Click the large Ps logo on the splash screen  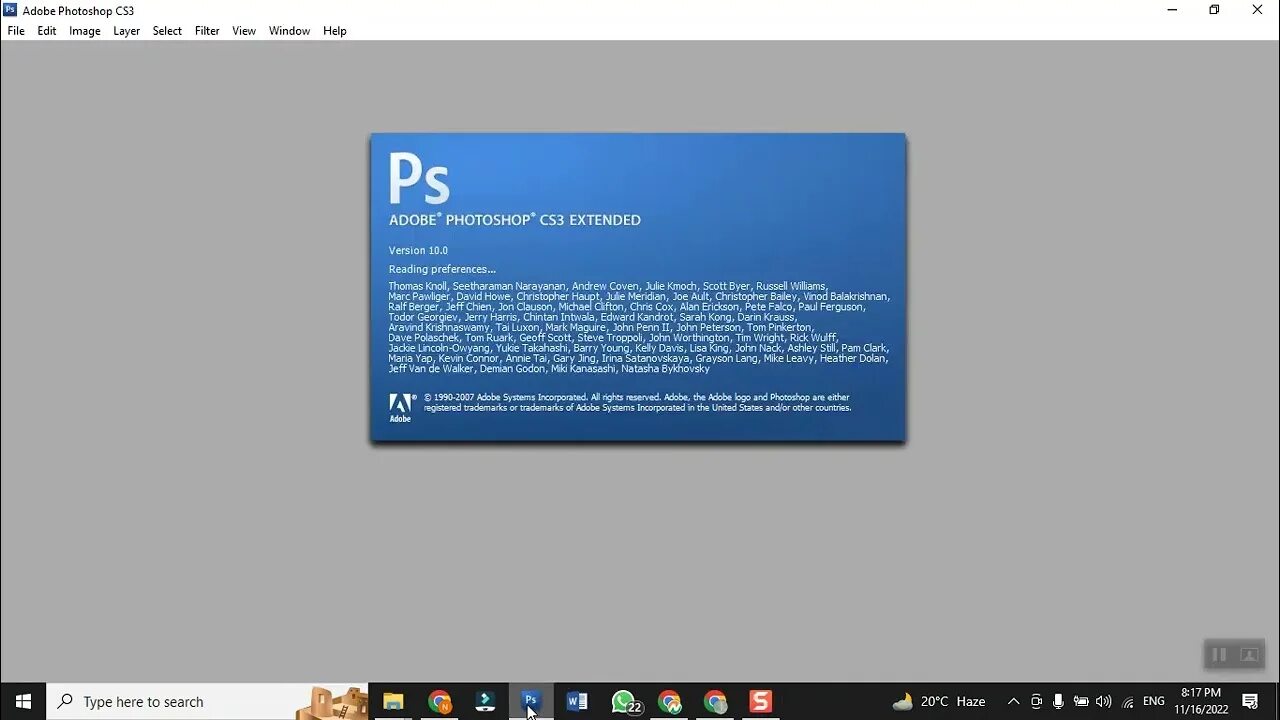[x=419, y=179]
